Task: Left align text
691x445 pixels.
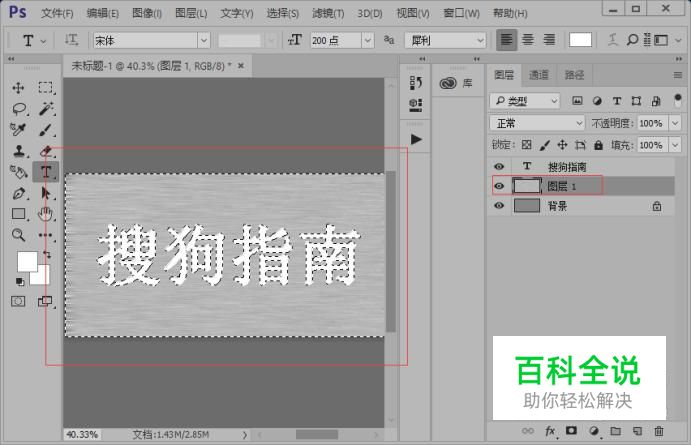Action: (506, 40)
